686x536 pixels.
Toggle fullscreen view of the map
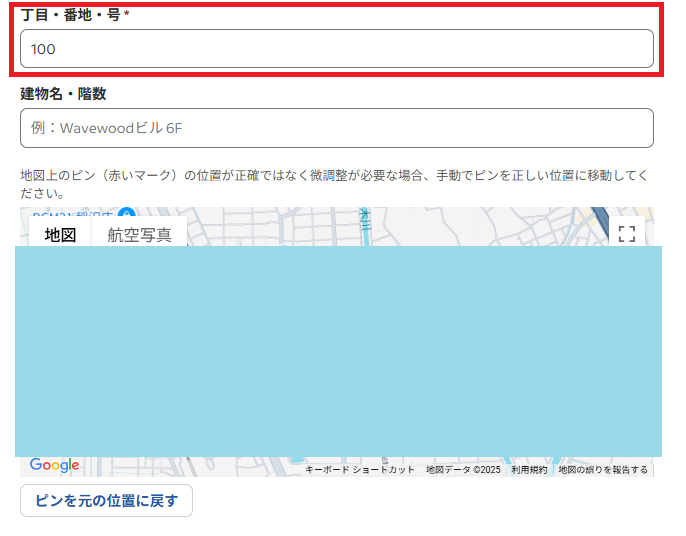coord(627,234)
